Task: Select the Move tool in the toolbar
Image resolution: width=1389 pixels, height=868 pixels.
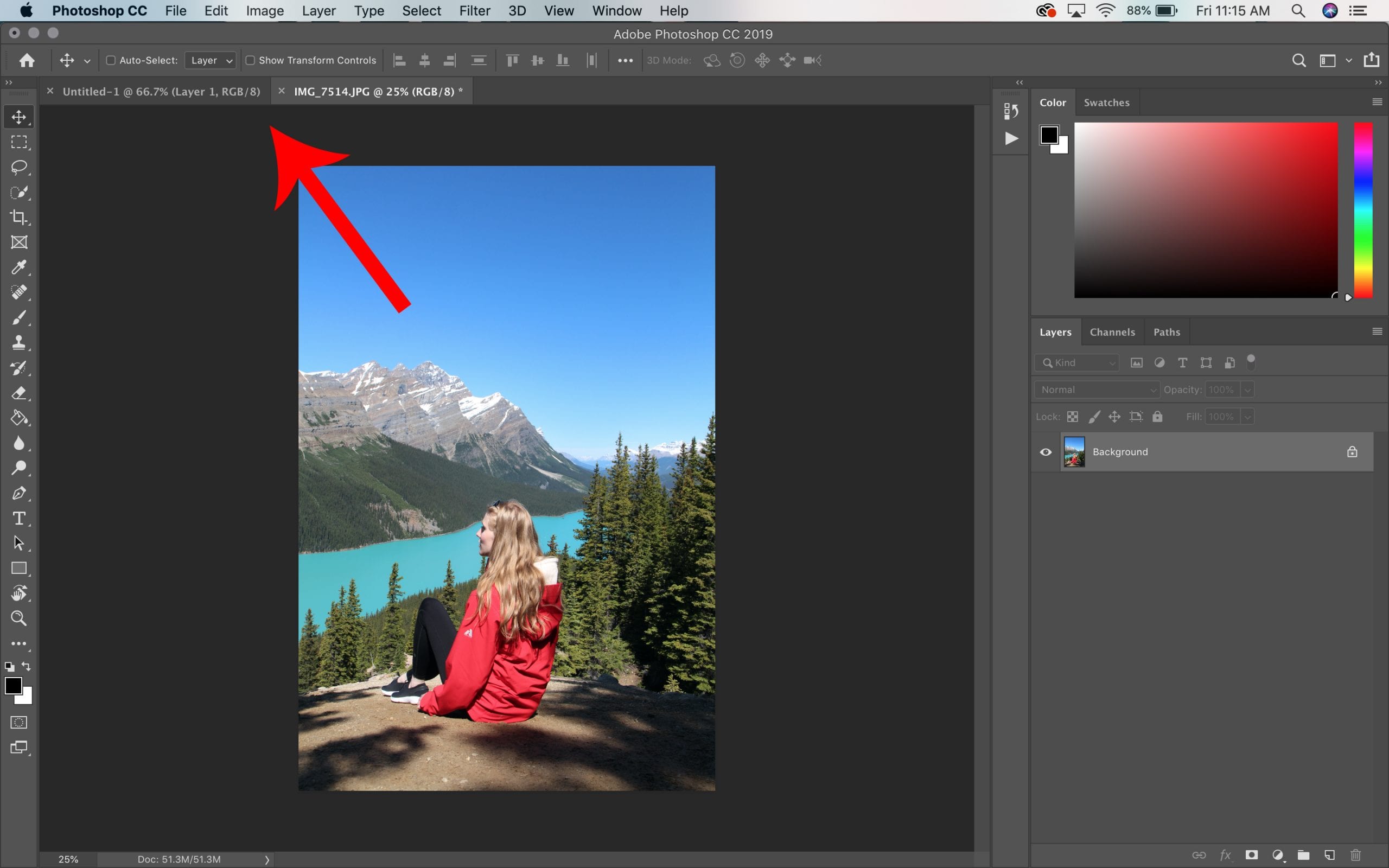Action: pos(19,117)
